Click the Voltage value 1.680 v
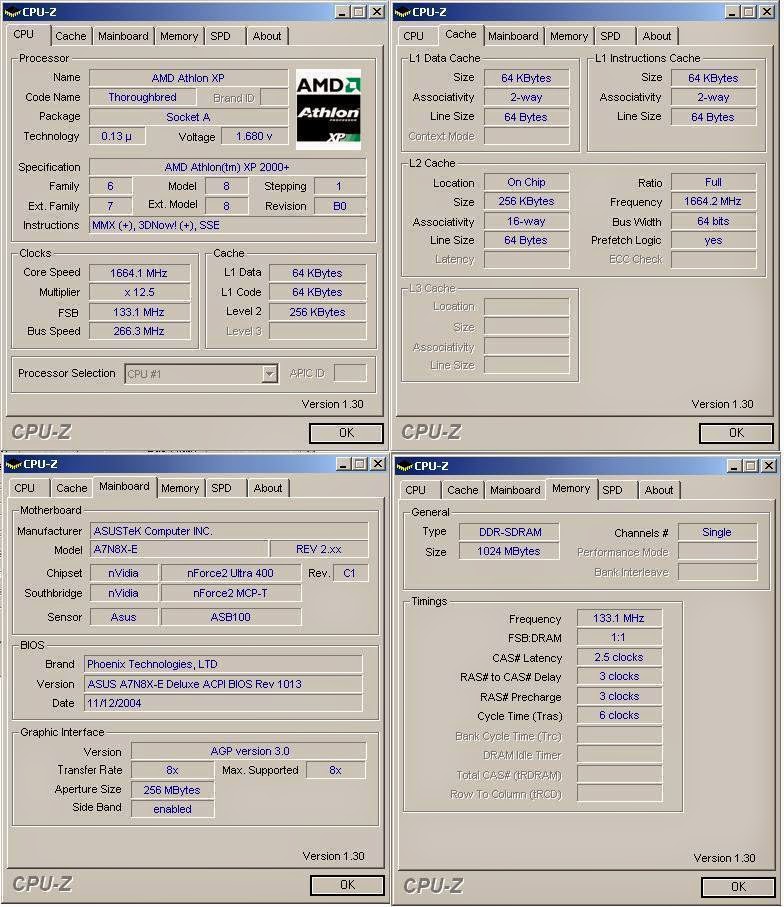This screenshot has width=784, height=907. pos(254,137)
